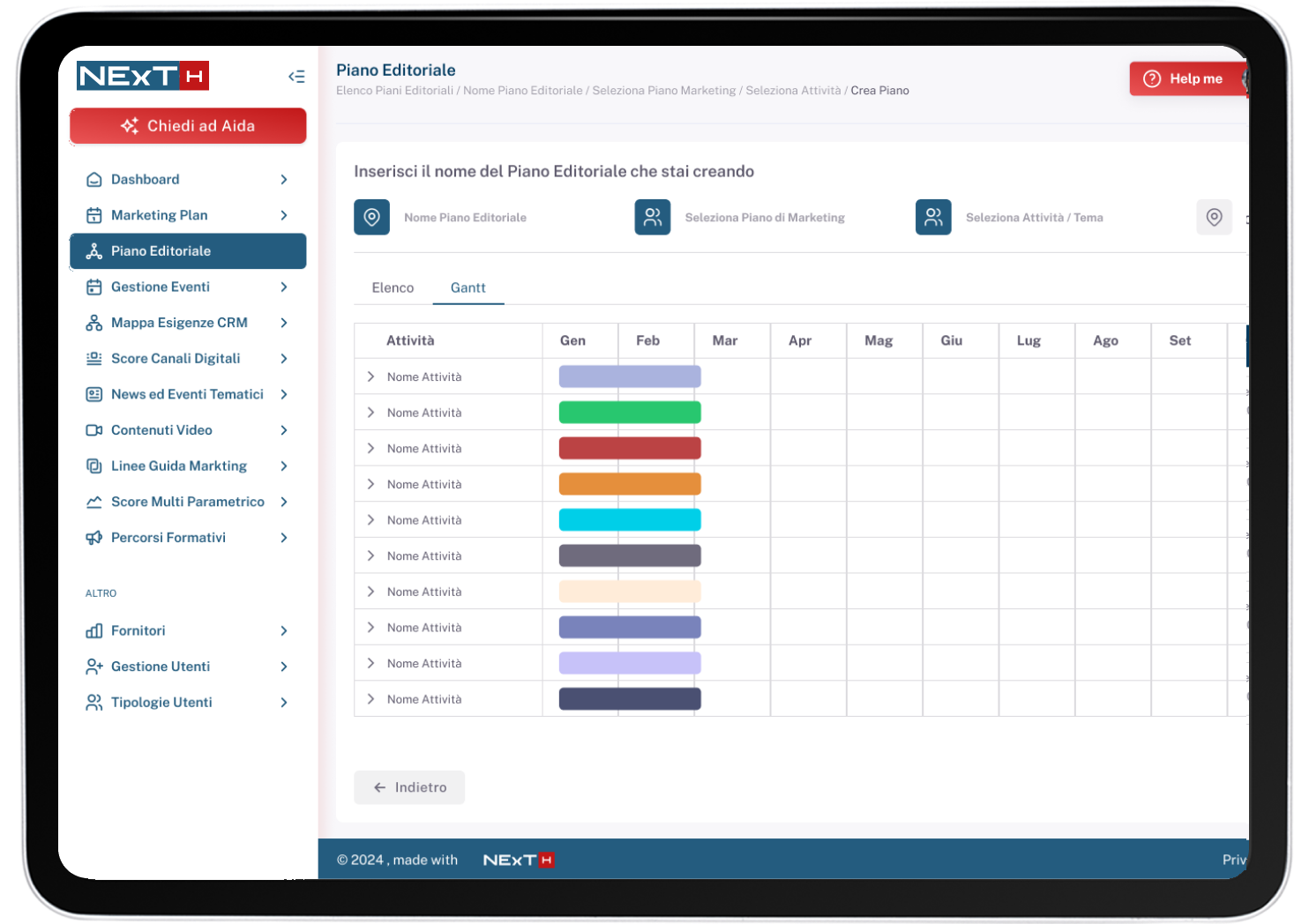Screen dimensions: 1309x924
Task: Open Elenco Piani Editoriali breadcrumb link
Action: tap(394, 91)
